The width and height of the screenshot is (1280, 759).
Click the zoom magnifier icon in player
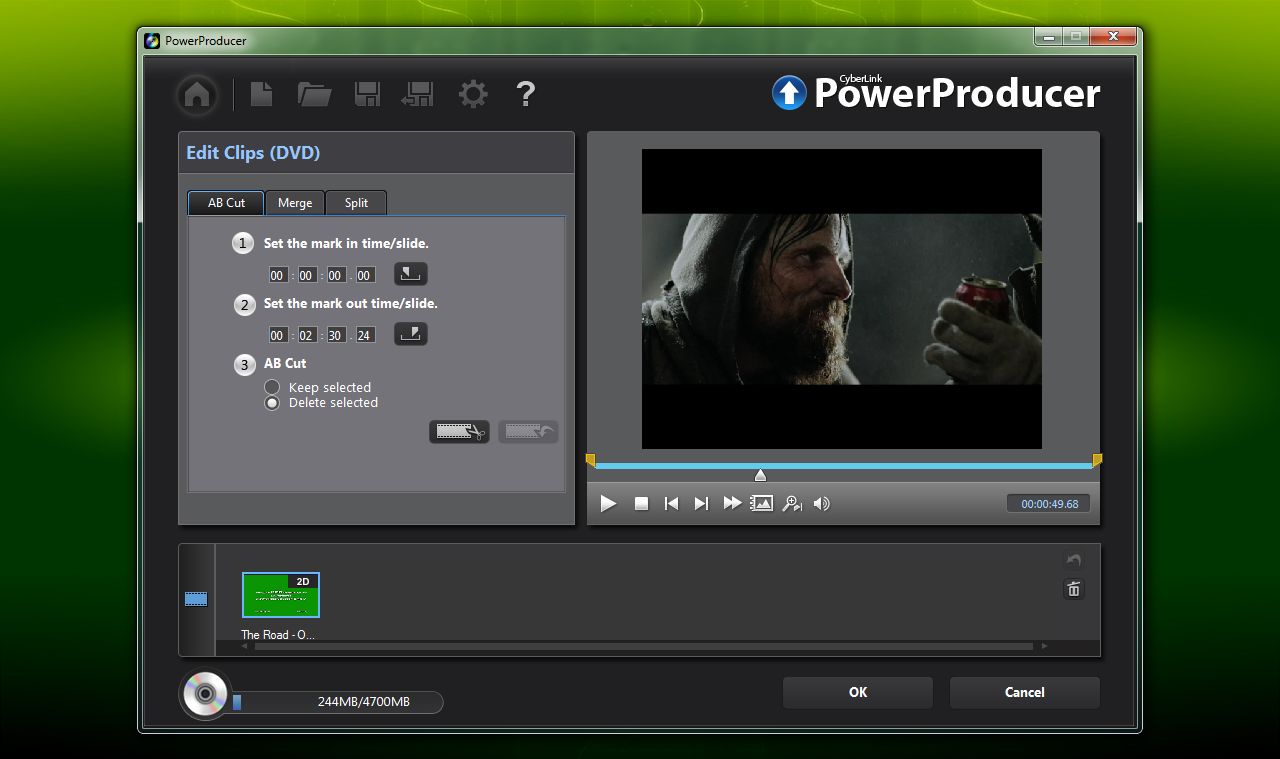(792, 504)
